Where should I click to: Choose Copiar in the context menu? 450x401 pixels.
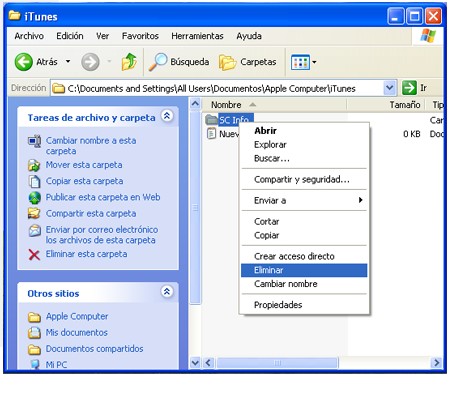tap(304, 235)
